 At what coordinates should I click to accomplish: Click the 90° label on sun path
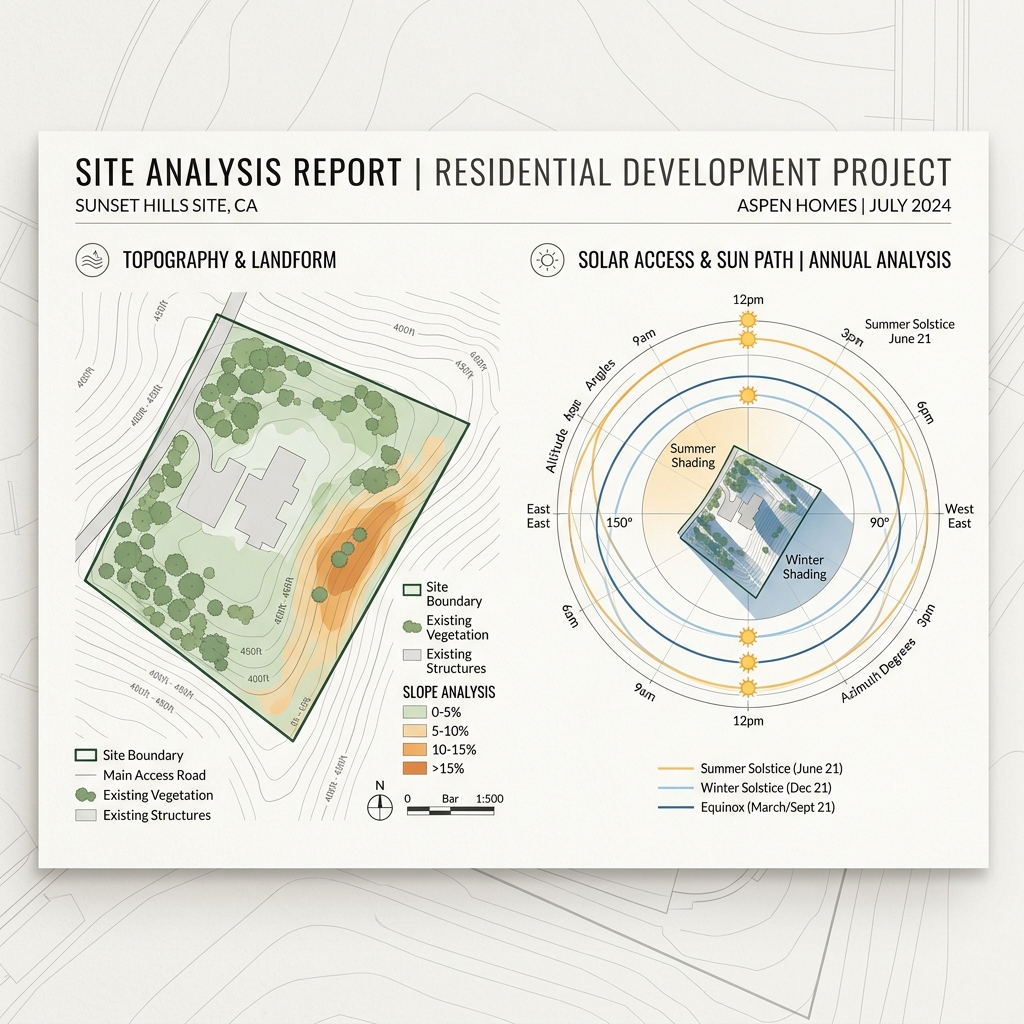(879, 522)
